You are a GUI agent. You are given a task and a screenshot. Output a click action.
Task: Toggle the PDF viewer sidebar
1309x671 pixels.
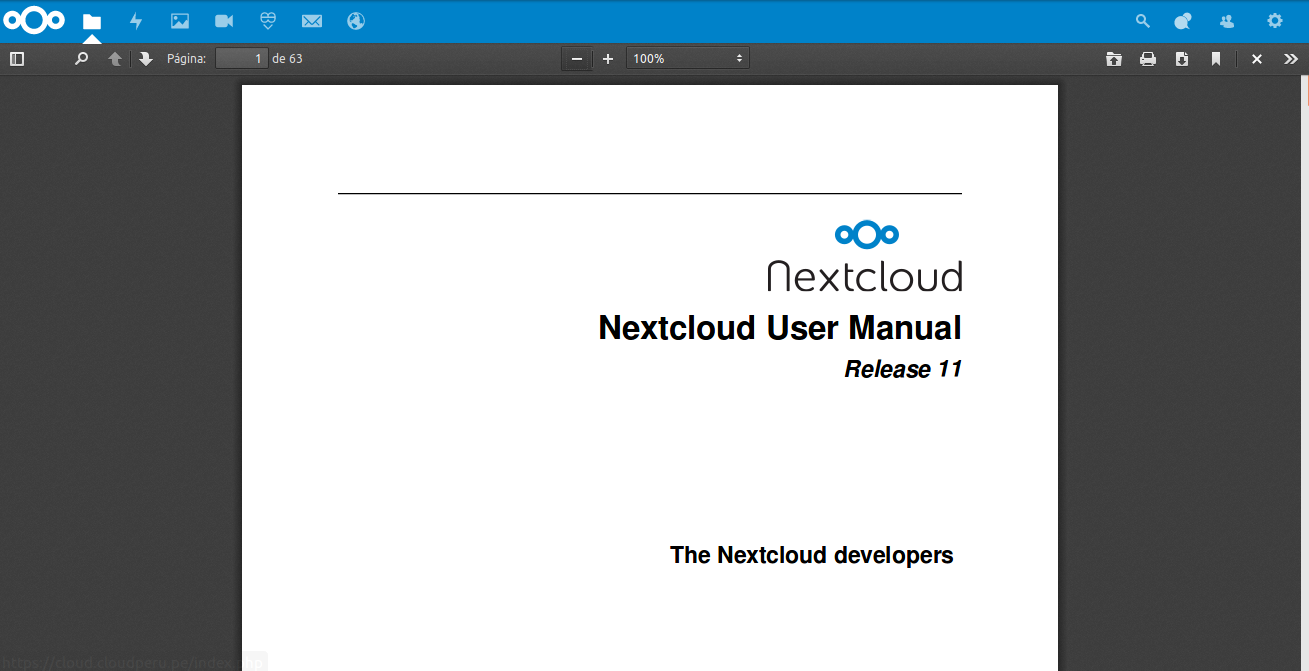click(17, 59)
